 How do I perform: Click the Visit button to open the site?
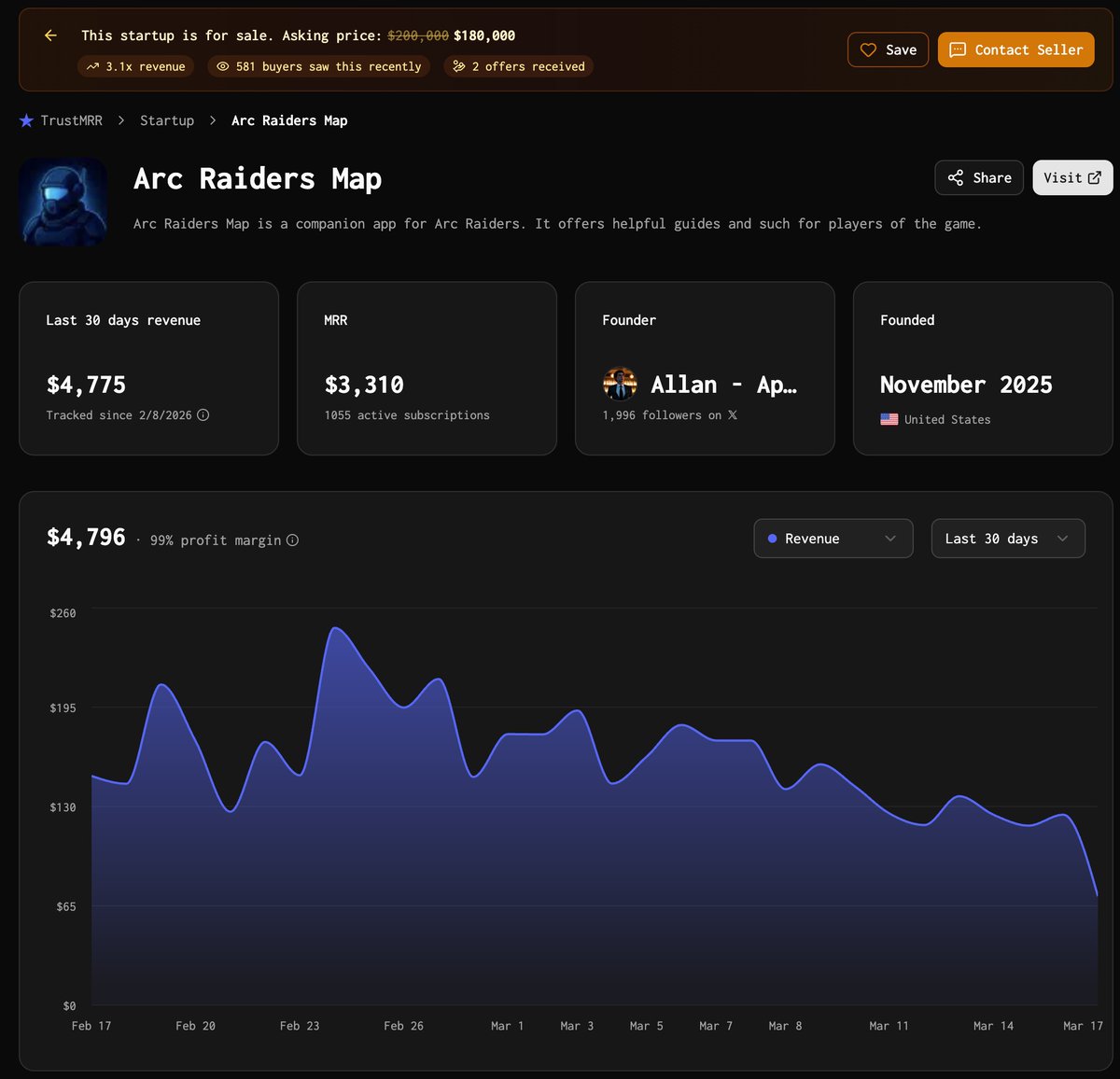(x=1071, y=177)
